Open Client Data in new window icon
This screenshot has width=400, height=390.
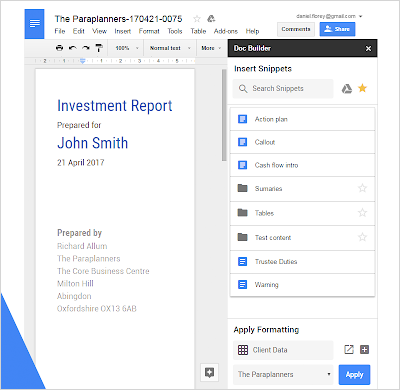349,350
